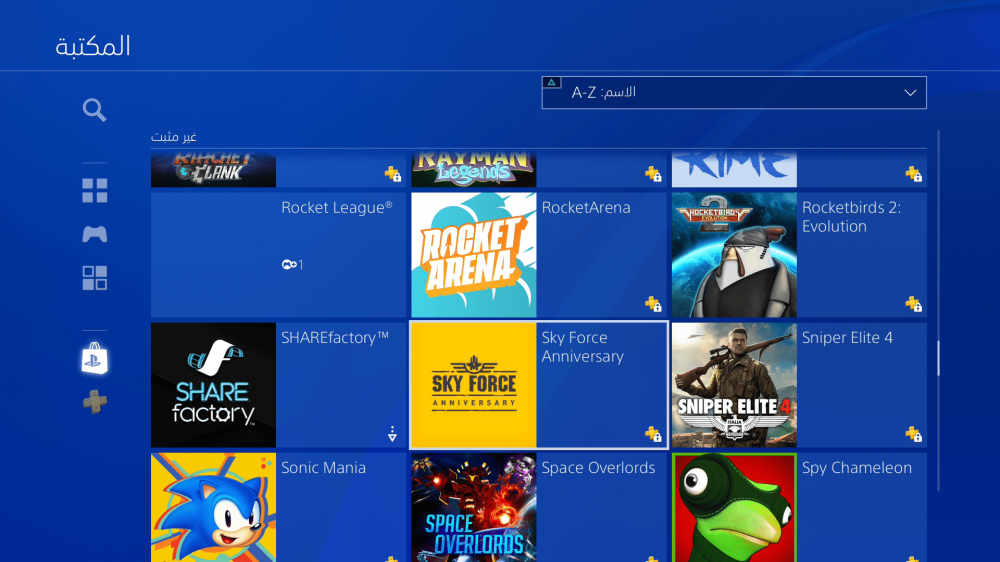Open RiME cover thumbnail
This screenshot has width=1000, height=562.
(x=734, y=170)
